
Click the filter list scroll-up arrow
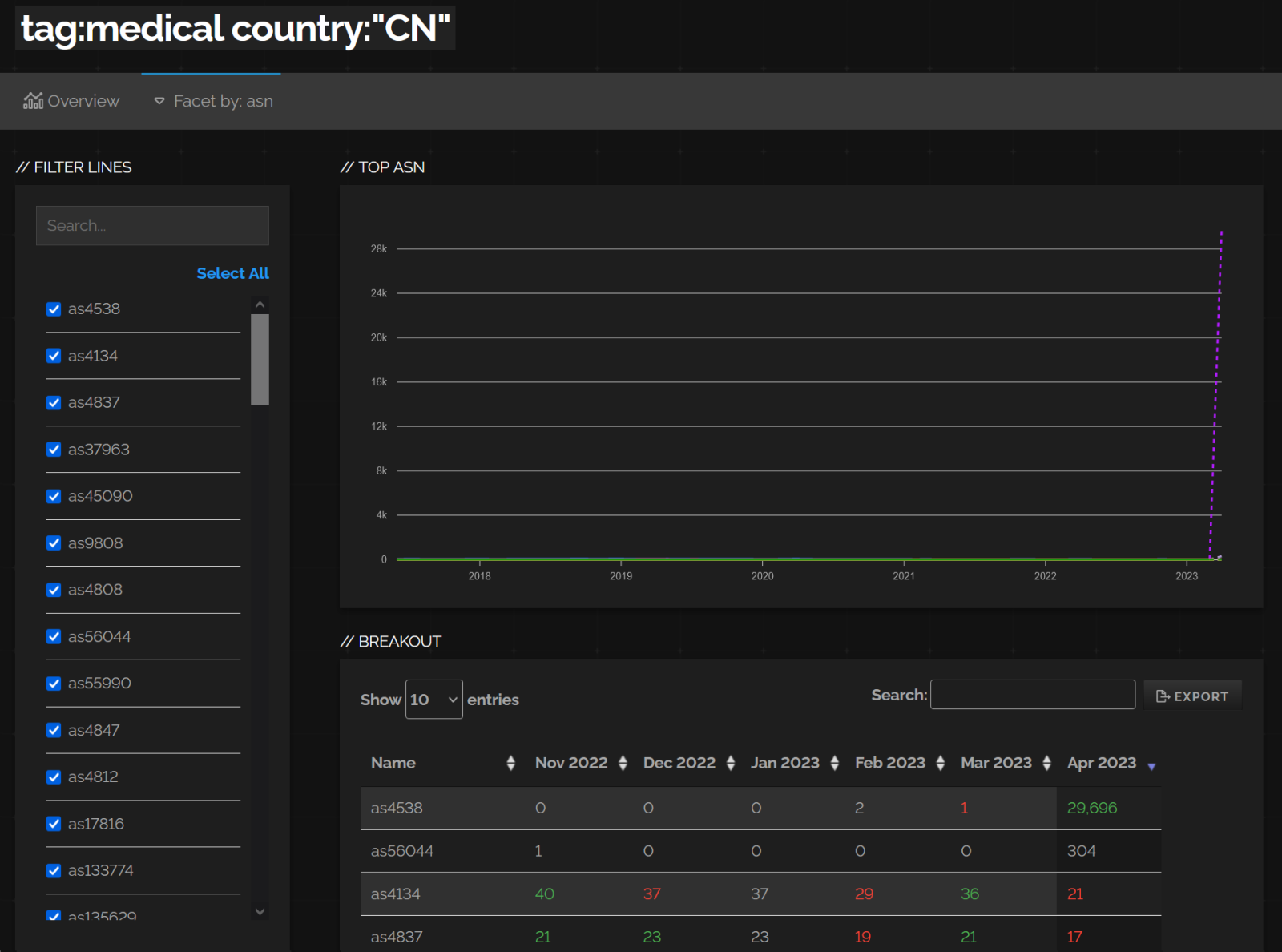pyautogui.click(x=260, y=305)
